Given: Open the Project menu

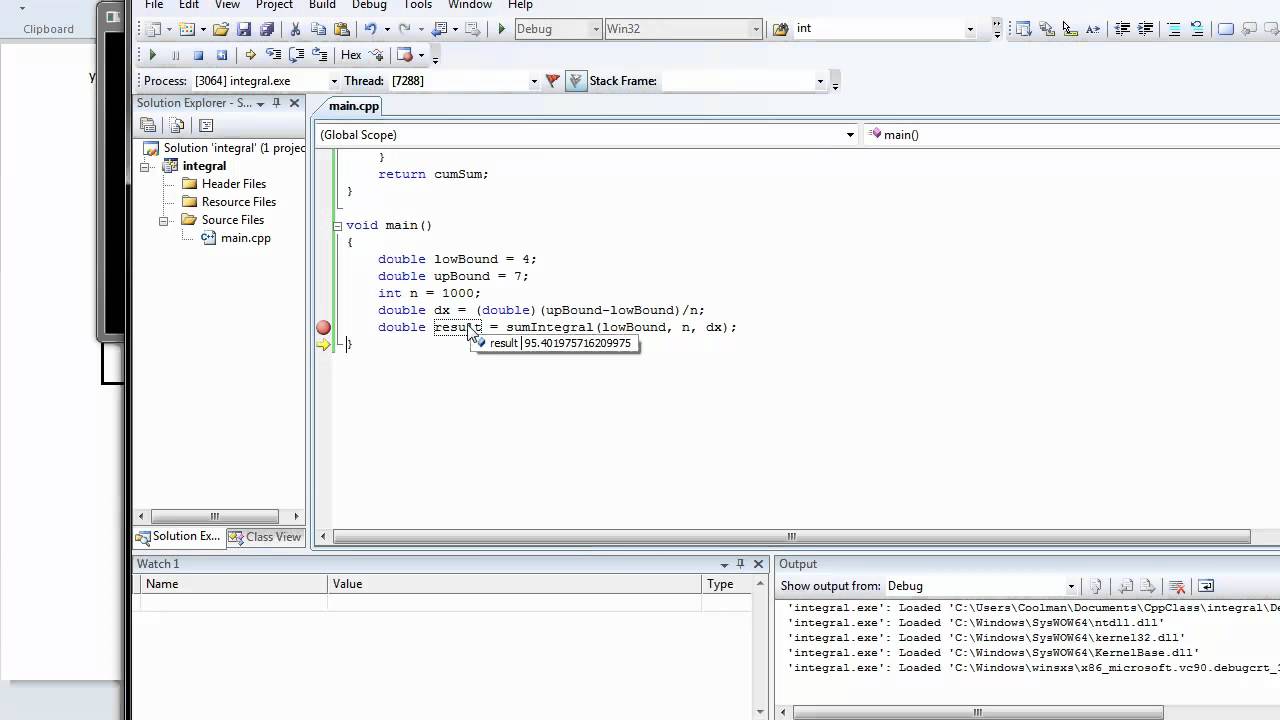Looking at the screenshot, I should click(274, 5).
